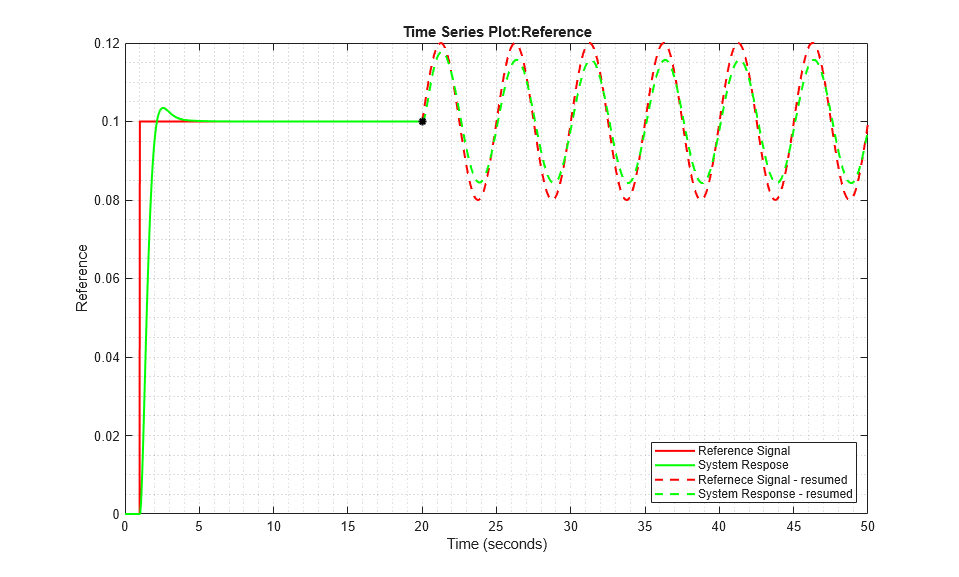Select the 'Time (seconds)' x-axis label
Screen dimensions: 959x577
[x=496, y=545]
